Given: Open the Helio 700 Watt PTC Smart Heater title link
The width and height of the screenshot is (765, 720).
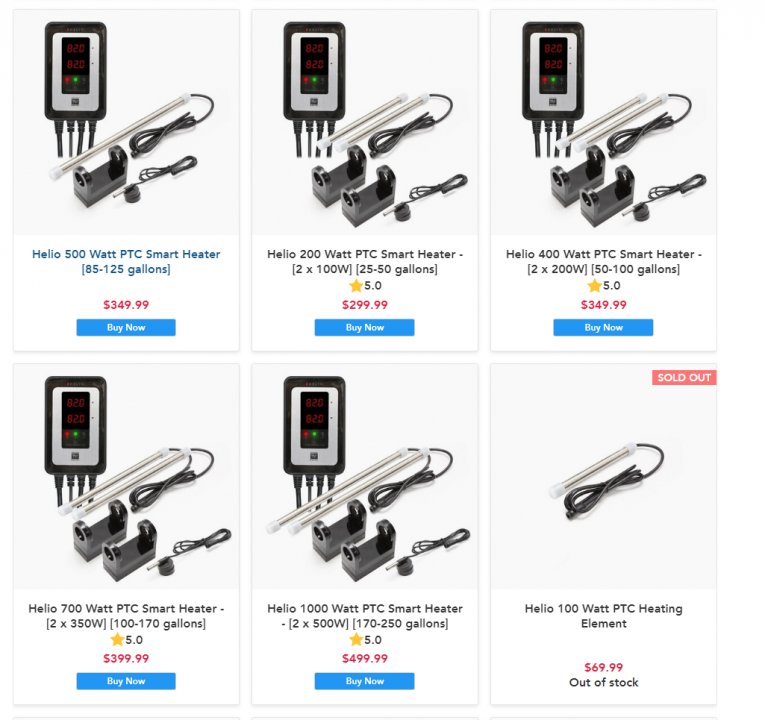Looking at the screenshot, I should (126, 616).
